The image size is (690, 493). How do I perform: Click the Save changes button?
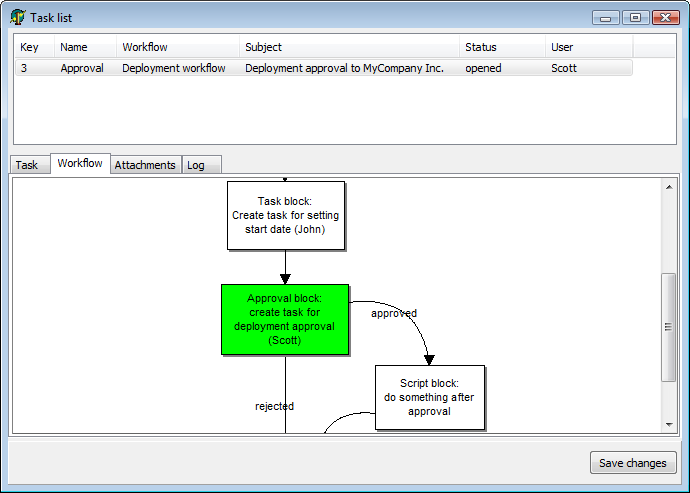632,463
